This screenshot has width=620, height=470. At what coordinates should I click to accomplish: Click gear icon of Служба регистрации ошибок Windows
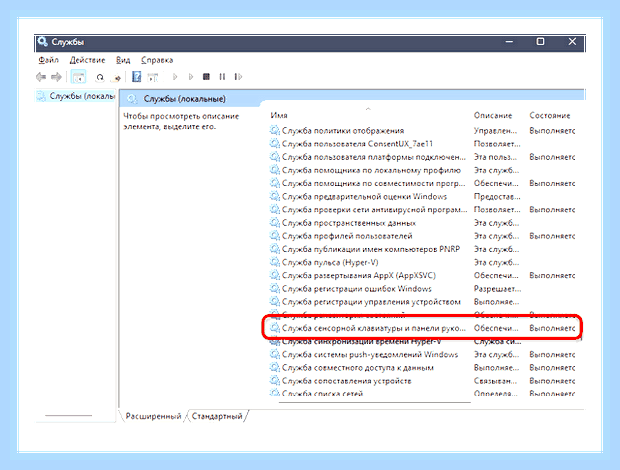click(x=274, y=289)
